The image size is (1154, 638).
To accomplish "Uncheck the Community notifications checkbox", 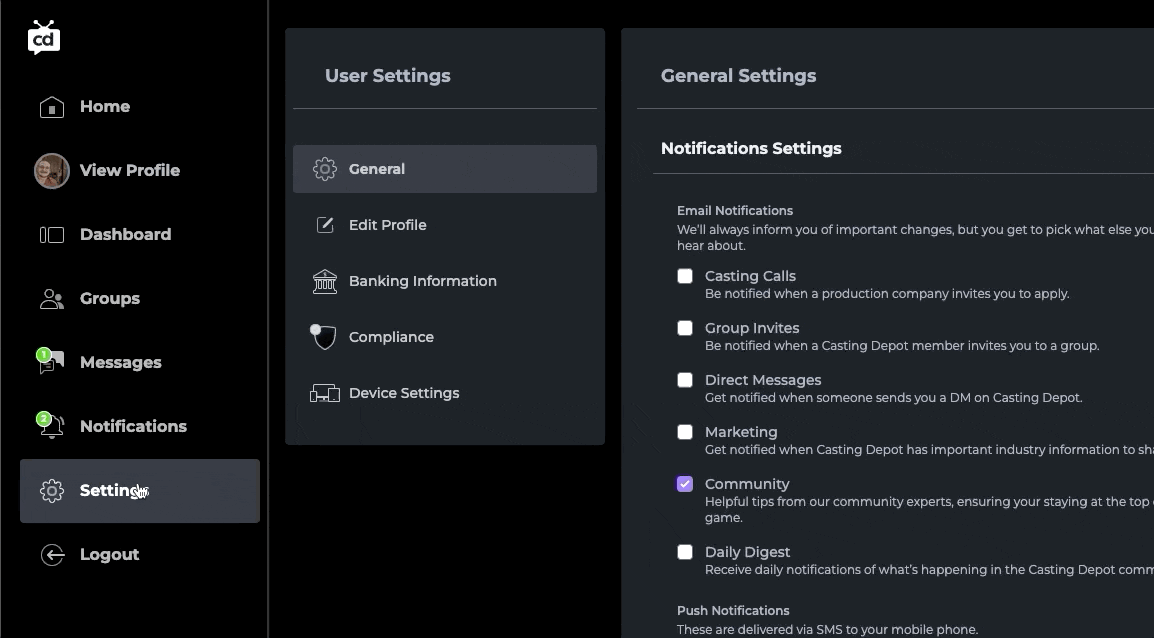I will coord(685,484).
